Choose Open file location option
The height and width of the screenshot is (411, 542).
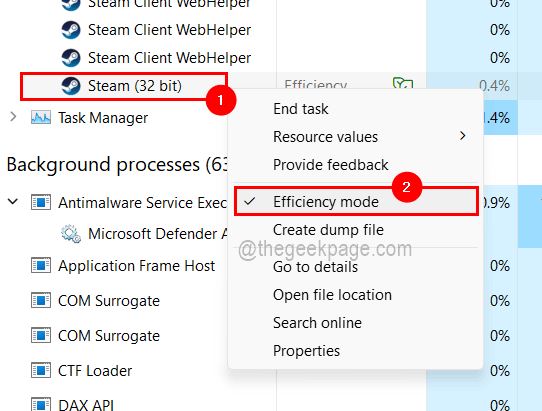point(333,295)
